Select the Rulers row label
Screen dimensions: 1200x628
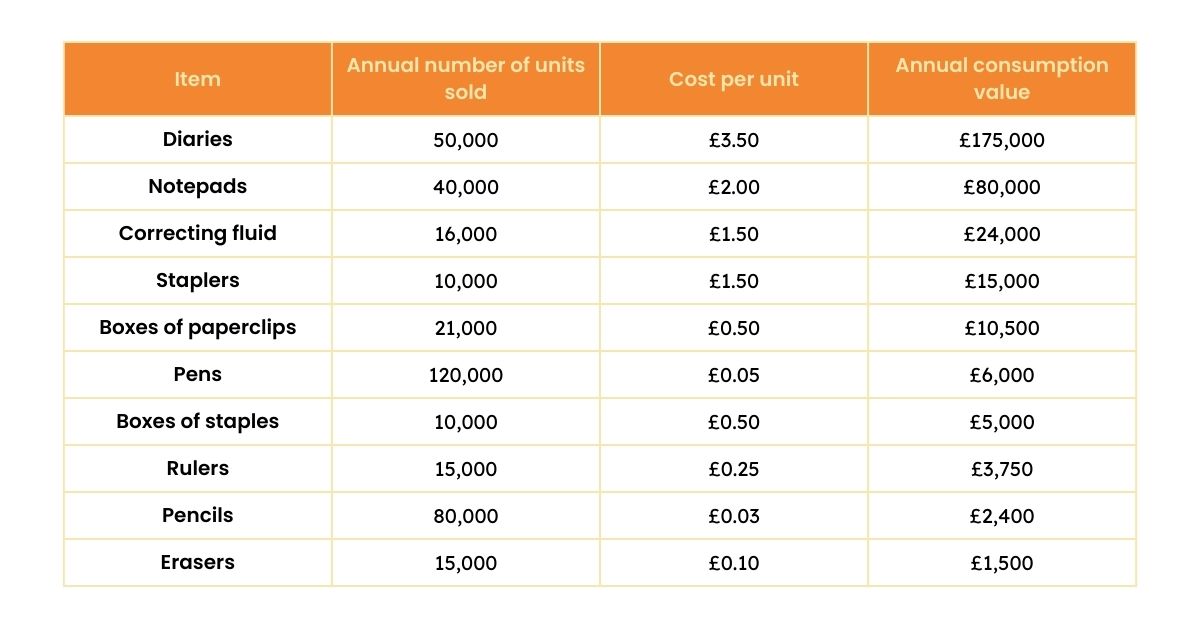[x=198, y=469]
